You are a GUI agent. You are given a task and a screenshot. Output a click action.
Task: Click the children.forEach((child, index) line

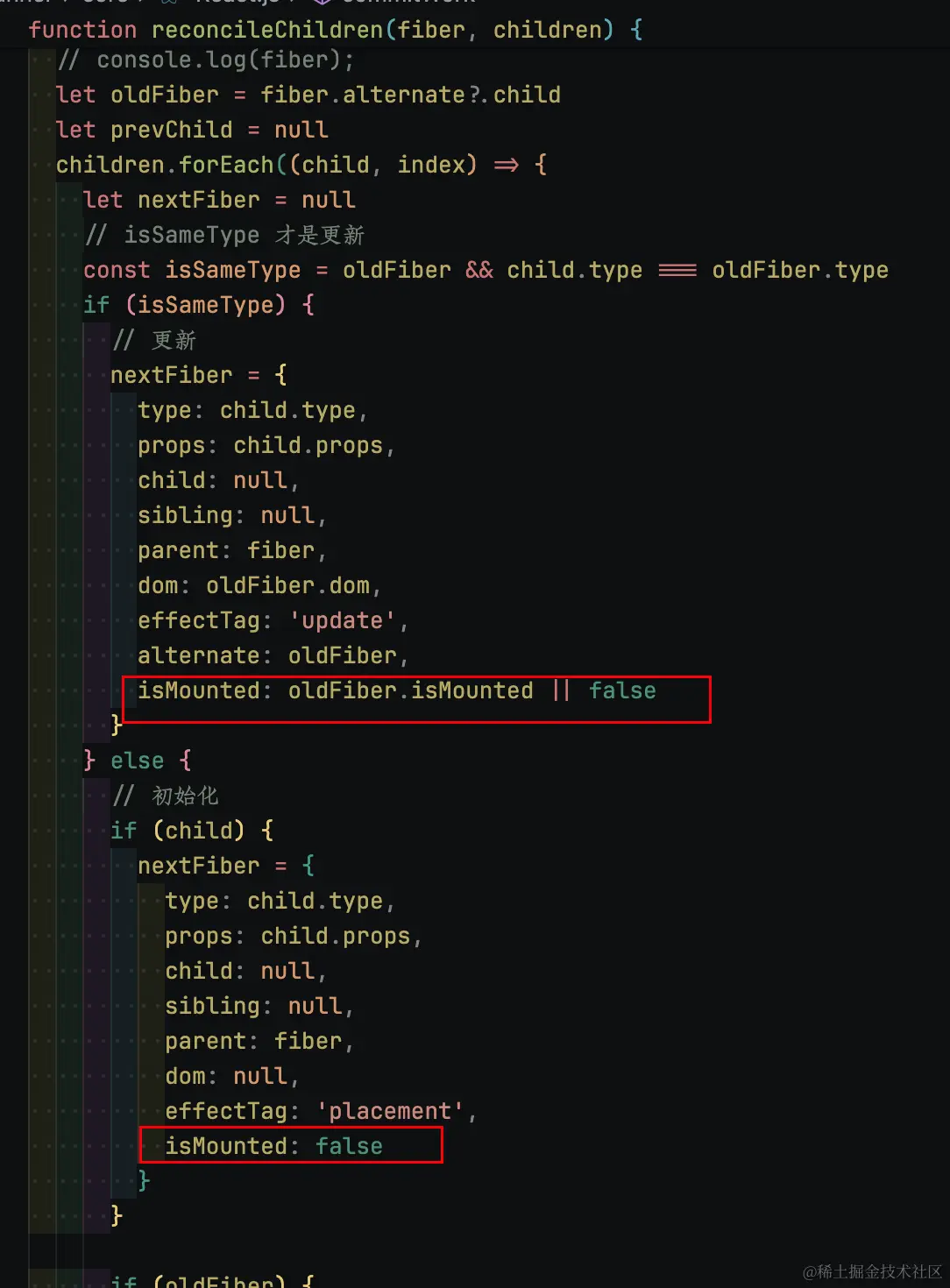click(x=301, y=165)
